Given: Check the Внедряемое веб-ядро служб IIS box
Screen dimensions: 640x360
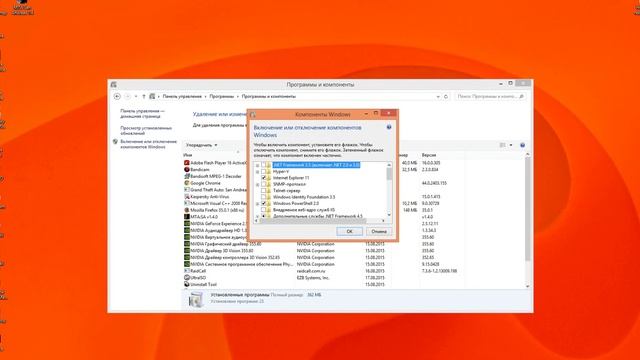Looking at the screenshot, I should click(x=264, y=210).
